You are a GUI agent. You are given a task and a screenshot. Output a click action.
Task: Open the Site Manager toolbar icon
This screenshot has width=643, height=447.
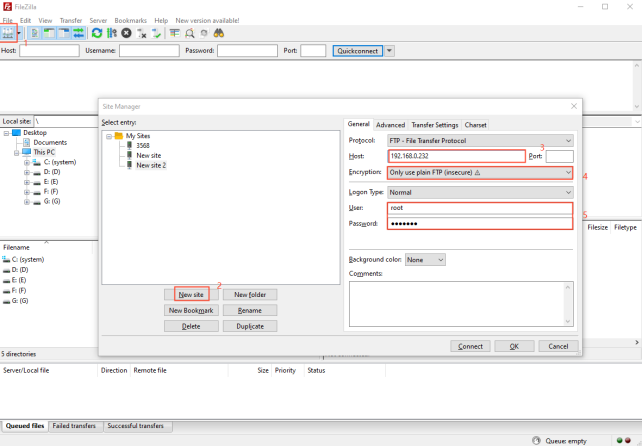coord(10,33)
